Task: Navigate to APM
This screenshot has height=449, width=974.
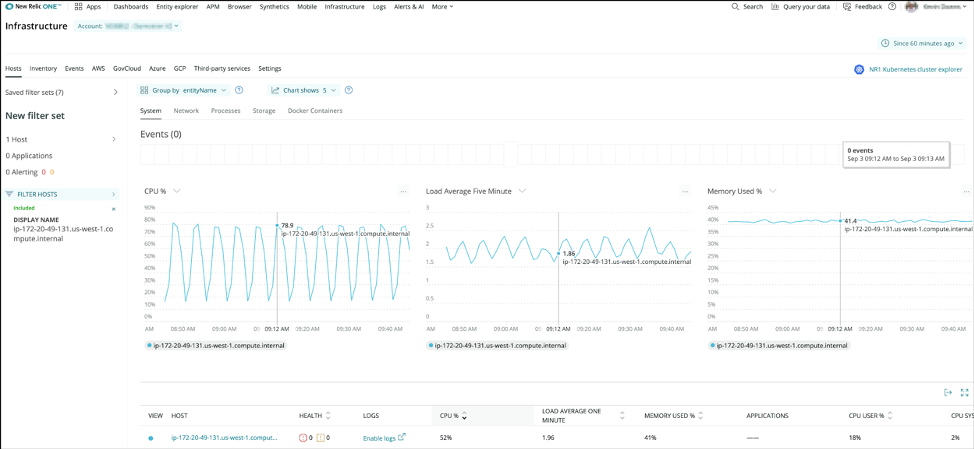Action: 213,7
